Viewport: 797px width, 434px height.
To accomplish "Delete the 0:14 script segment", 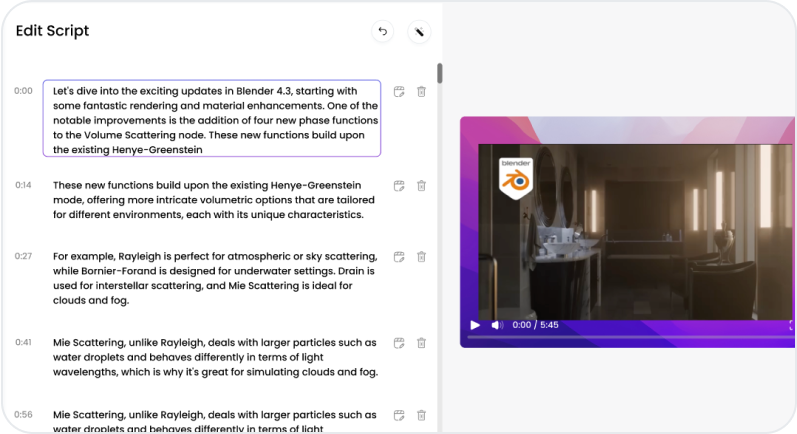I will [421, 185].
